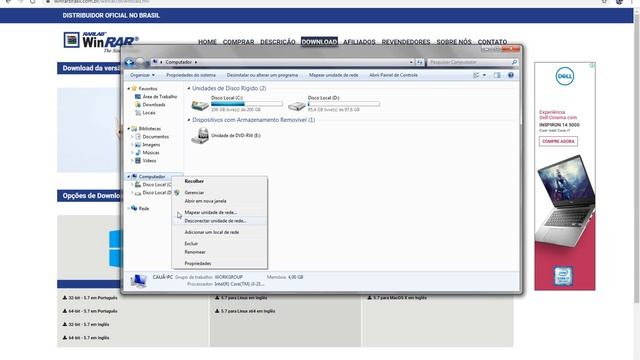This screenshot has width=640, height=360.
Task: Click the Disco Local (D:) usage bar
Action: click(x=344, y=104)
